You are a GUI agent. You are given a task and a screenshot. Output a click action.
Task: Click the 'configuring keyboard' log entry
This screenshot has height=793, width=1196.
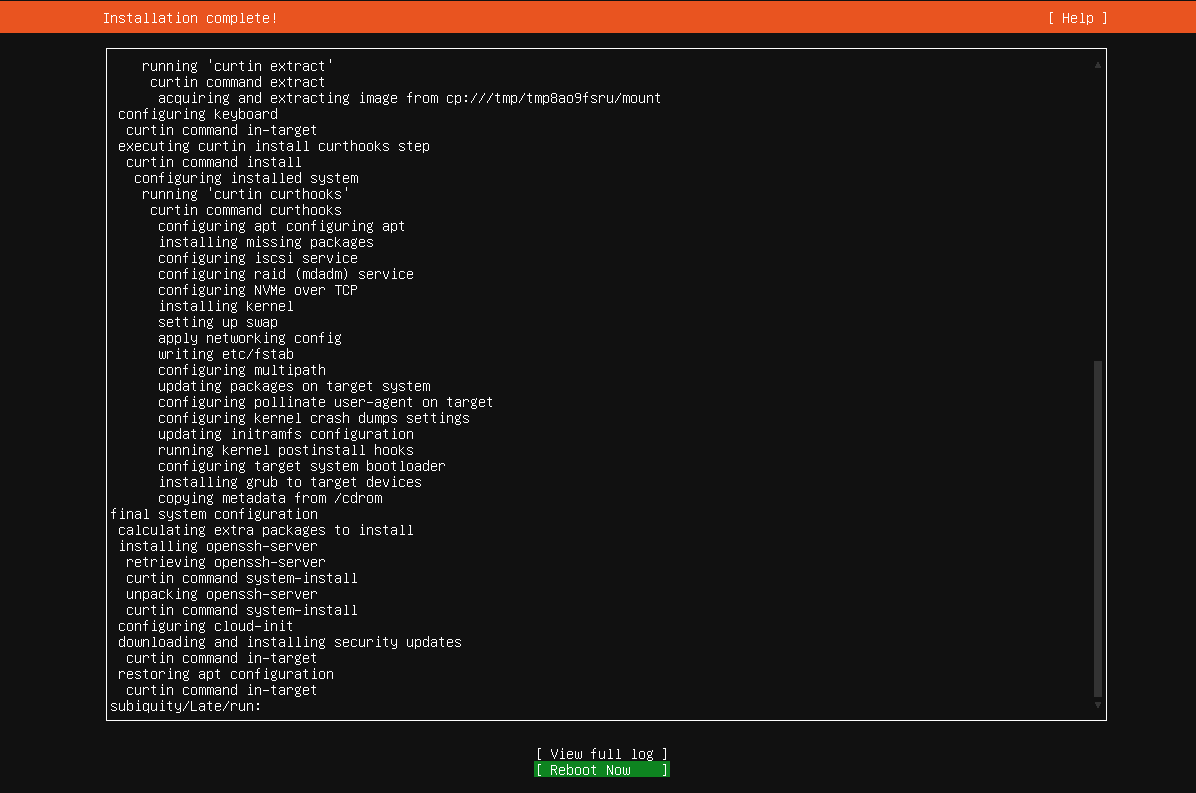(x=197, y=114)
